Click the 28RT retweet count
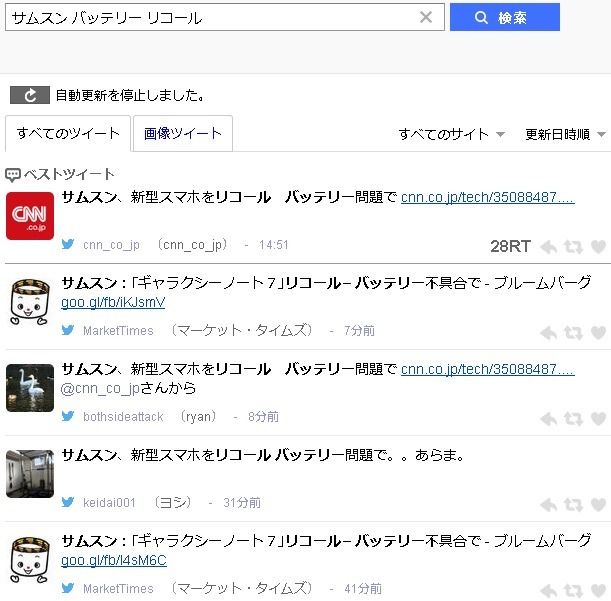The height and width of the screenshot is (601, 611). point(510,246)
